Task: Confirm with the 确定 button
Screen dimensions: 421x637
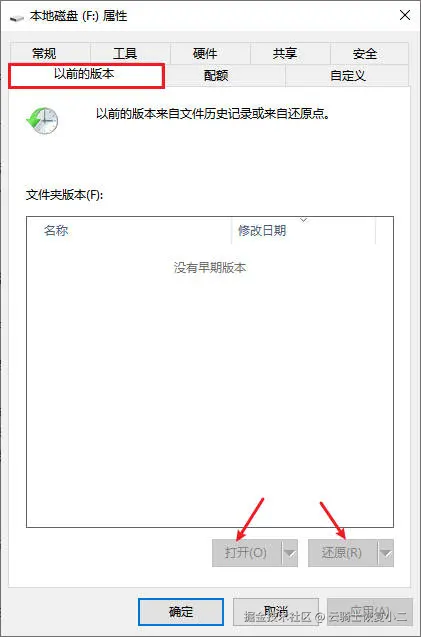Action: [181, 612]
